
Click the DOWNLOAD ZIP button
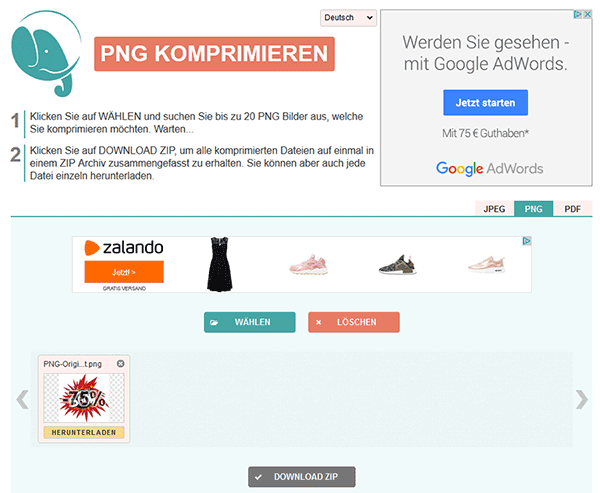(302, 477)
